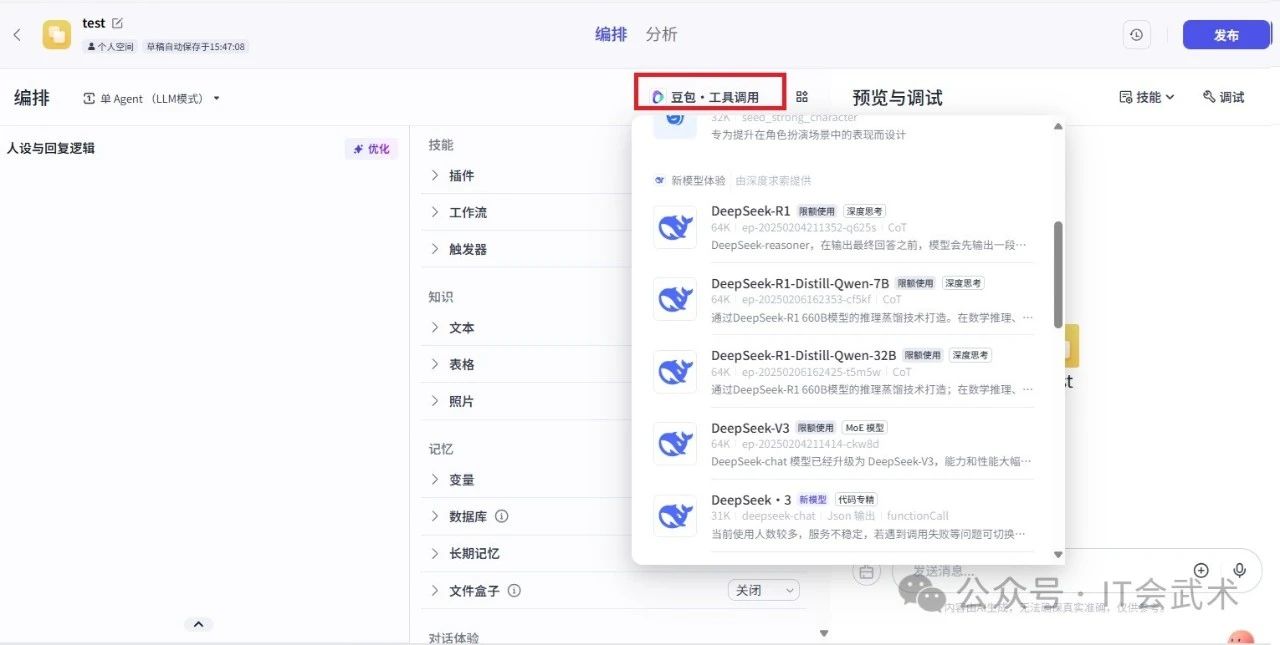
Task: Click the plus attachment icon in chat input
Action: point(1201,570)
